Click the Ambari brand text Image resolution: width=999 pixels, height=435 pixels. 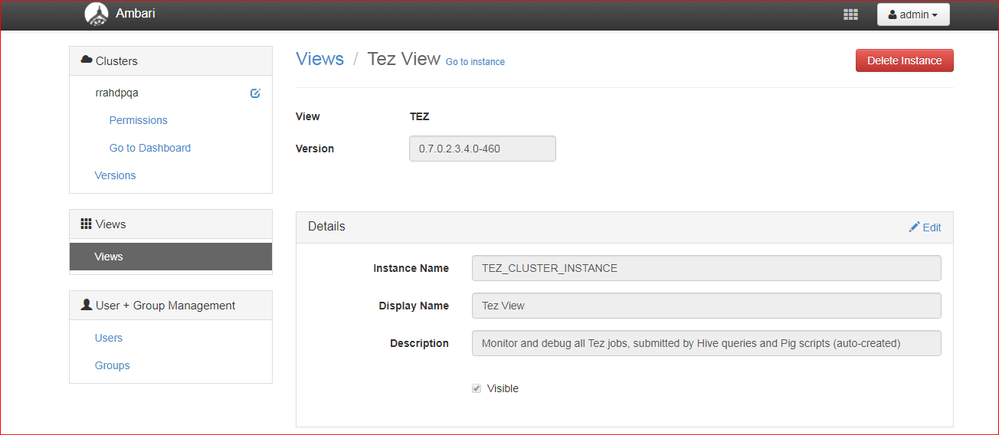[x=135, y=13]
